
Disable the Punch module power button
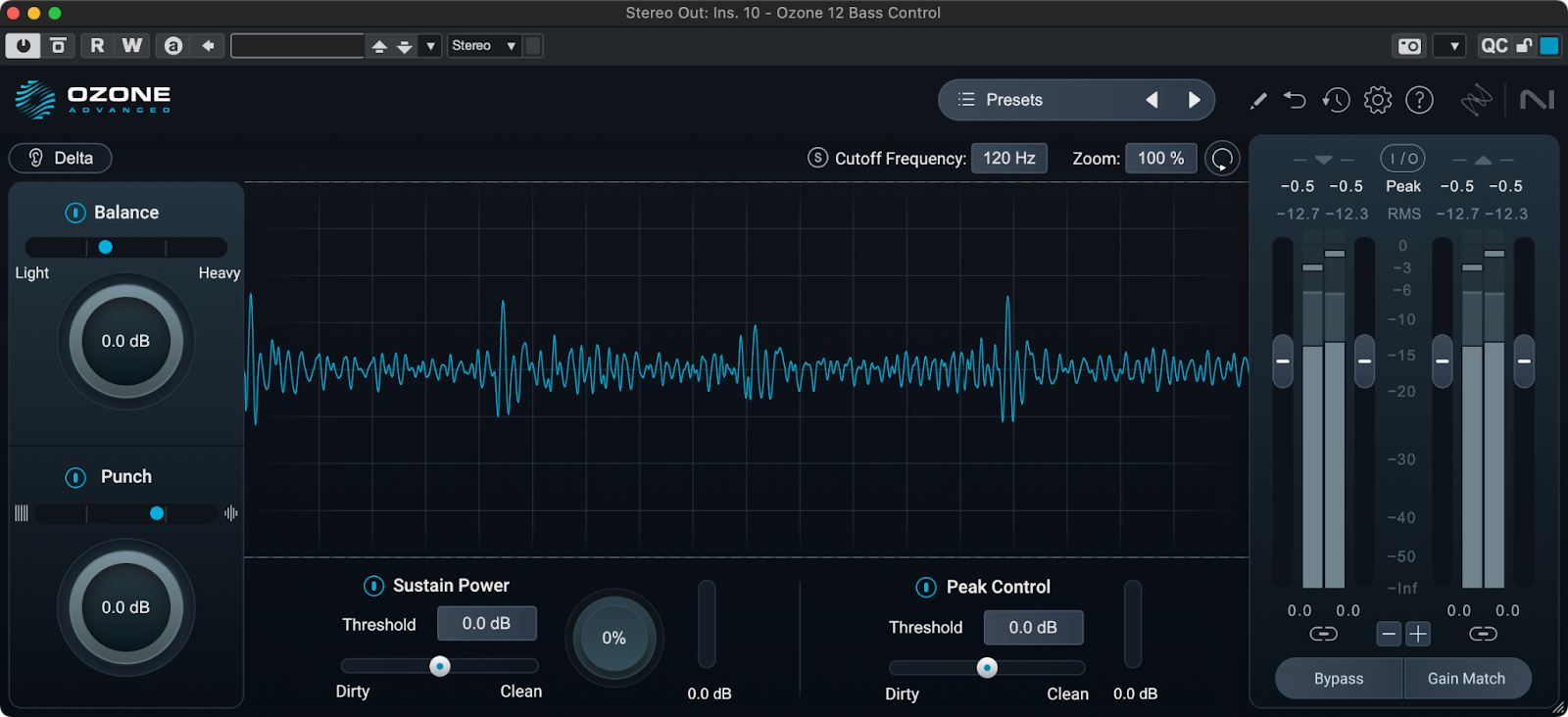click(x=75, y=477)
